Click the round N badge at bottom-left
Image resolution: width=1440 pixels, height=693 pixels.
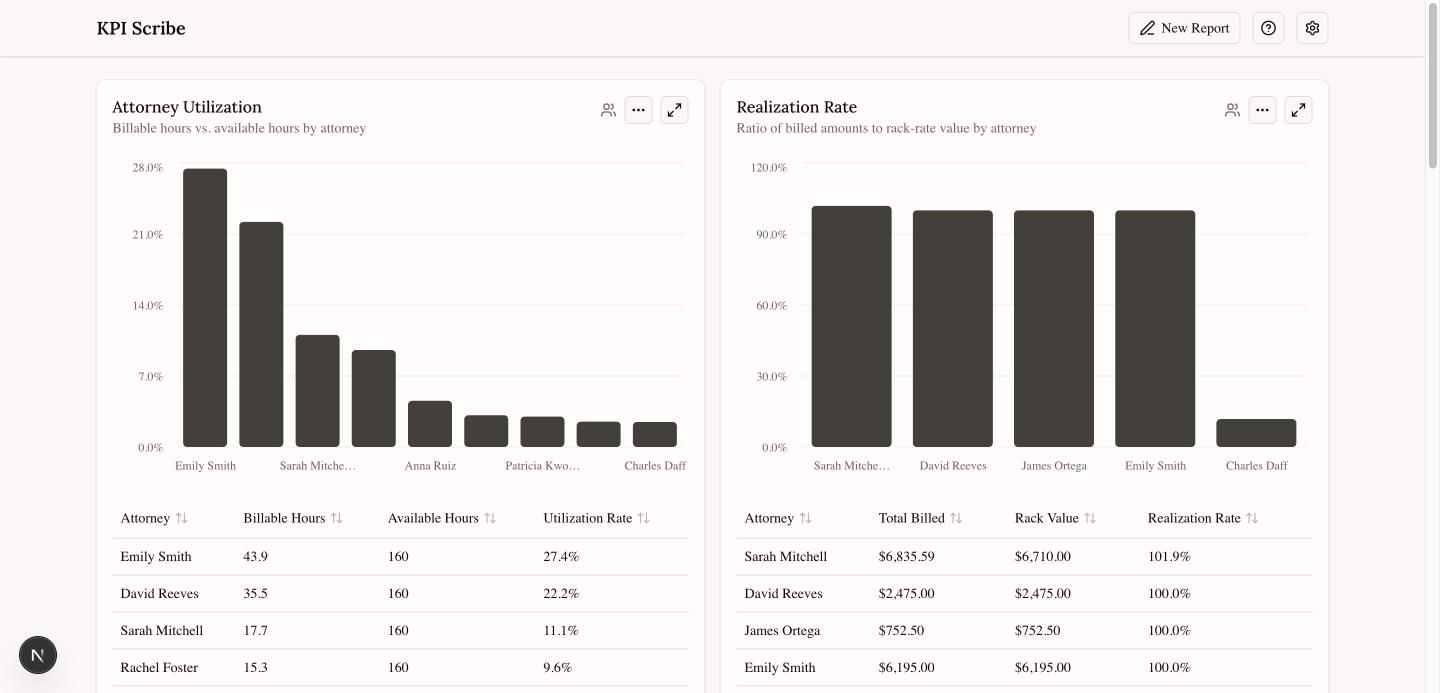click(38, 655)
